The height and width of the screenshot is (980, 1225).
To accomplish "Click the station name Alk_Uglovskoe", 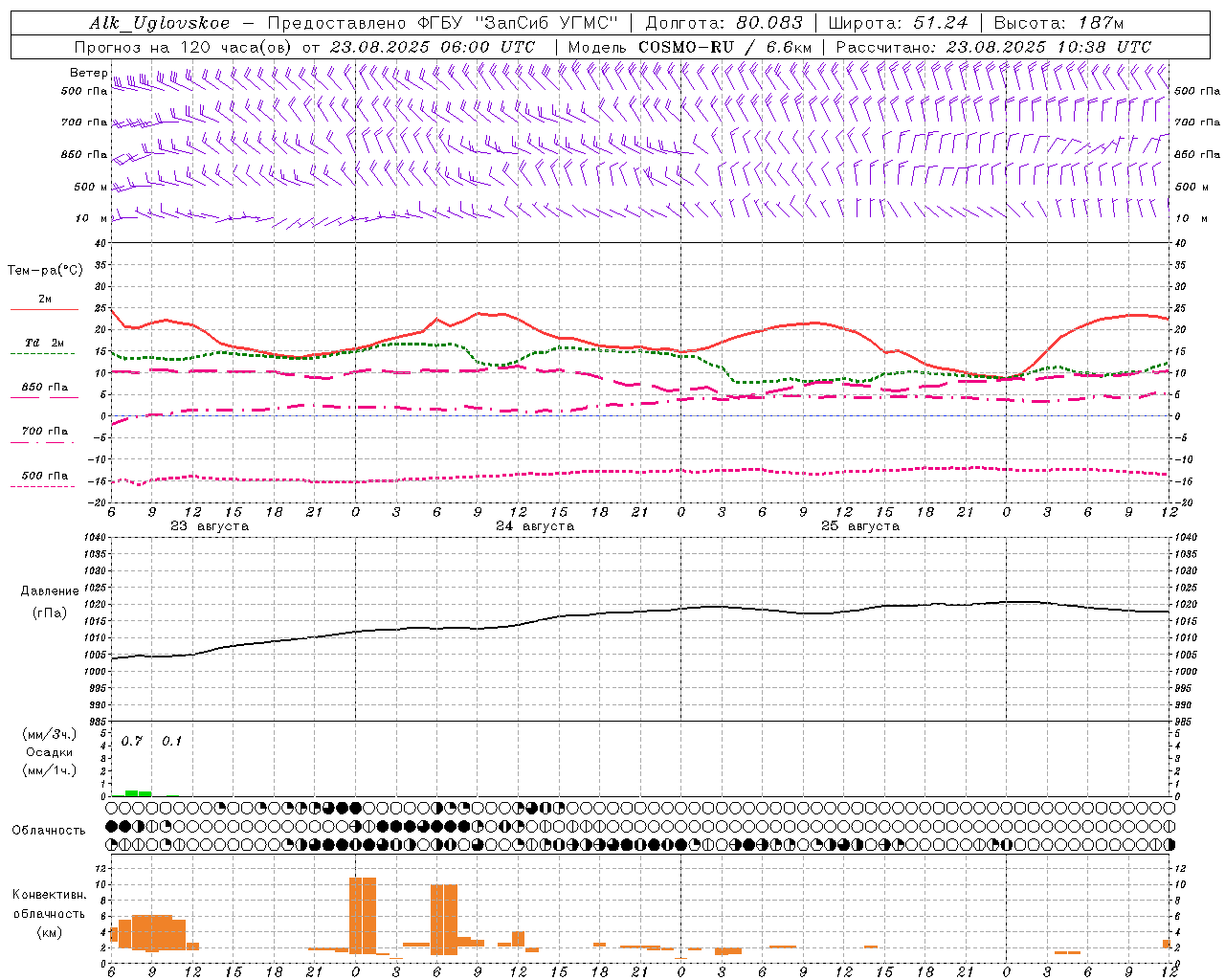I will (x=159, y=23).
